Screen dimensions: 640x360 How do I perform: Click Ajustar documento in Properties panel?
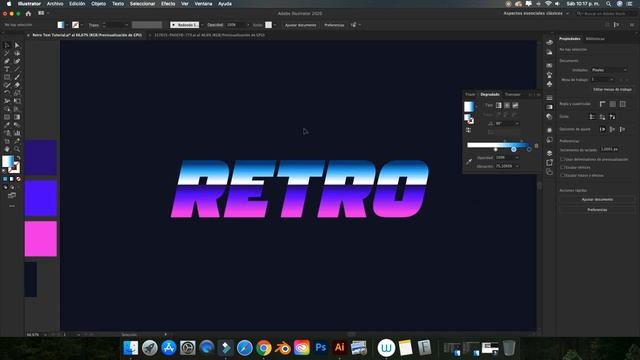(x=597, y=200)
